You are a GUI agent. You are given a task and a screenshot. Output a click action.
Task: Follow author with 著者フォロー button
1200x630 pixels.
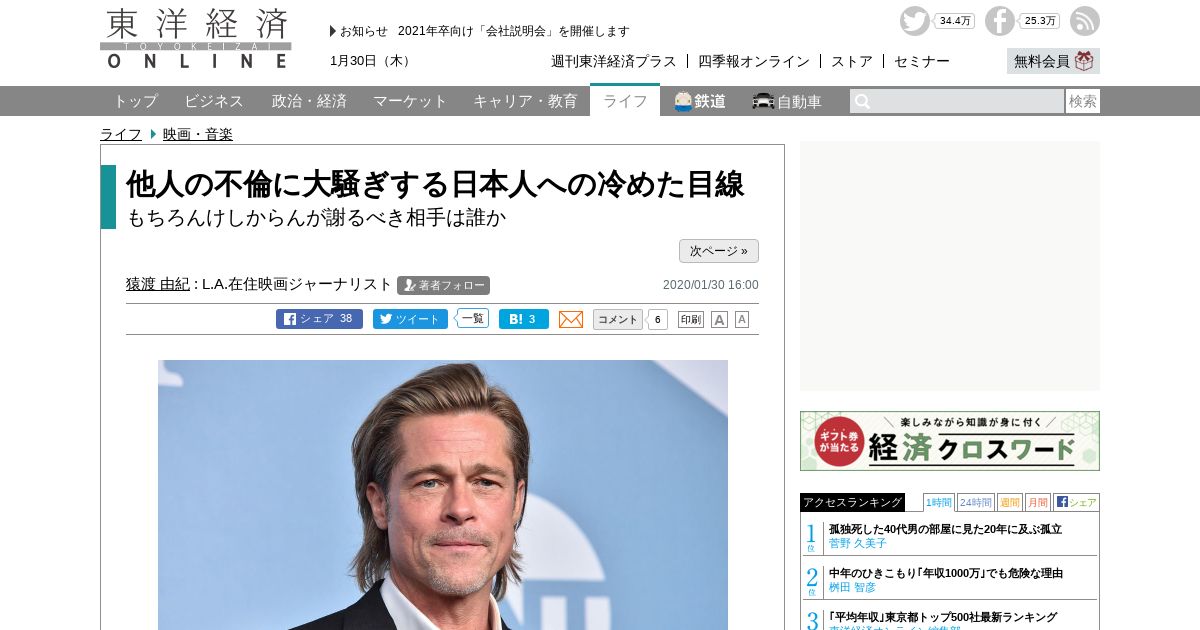pos(443,285)
